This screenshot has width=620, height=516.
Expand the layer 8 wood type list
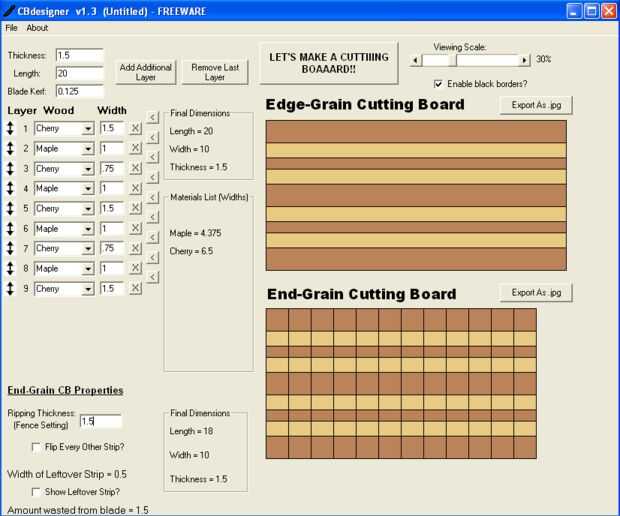pyautogui.click(x=88, y=269)
